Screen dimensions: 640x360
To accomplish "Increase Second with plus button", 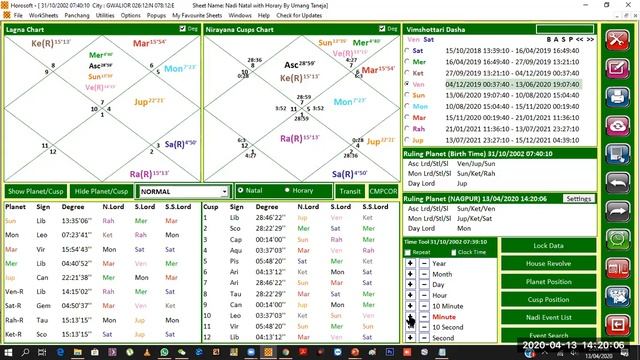I will (x=410, y=338).
